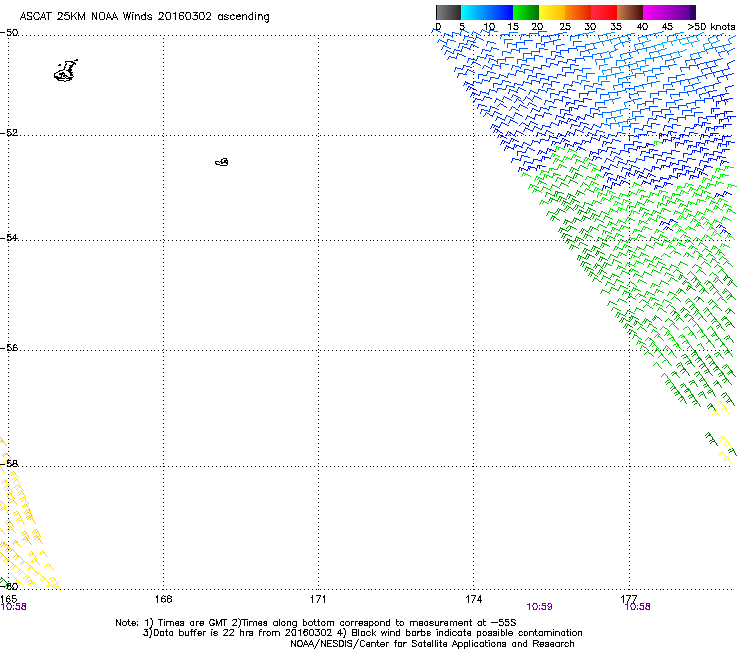This screenshot has width=740, height=650.
Task: Click the larger island outline near latitude -51
Action: (66, 71)
